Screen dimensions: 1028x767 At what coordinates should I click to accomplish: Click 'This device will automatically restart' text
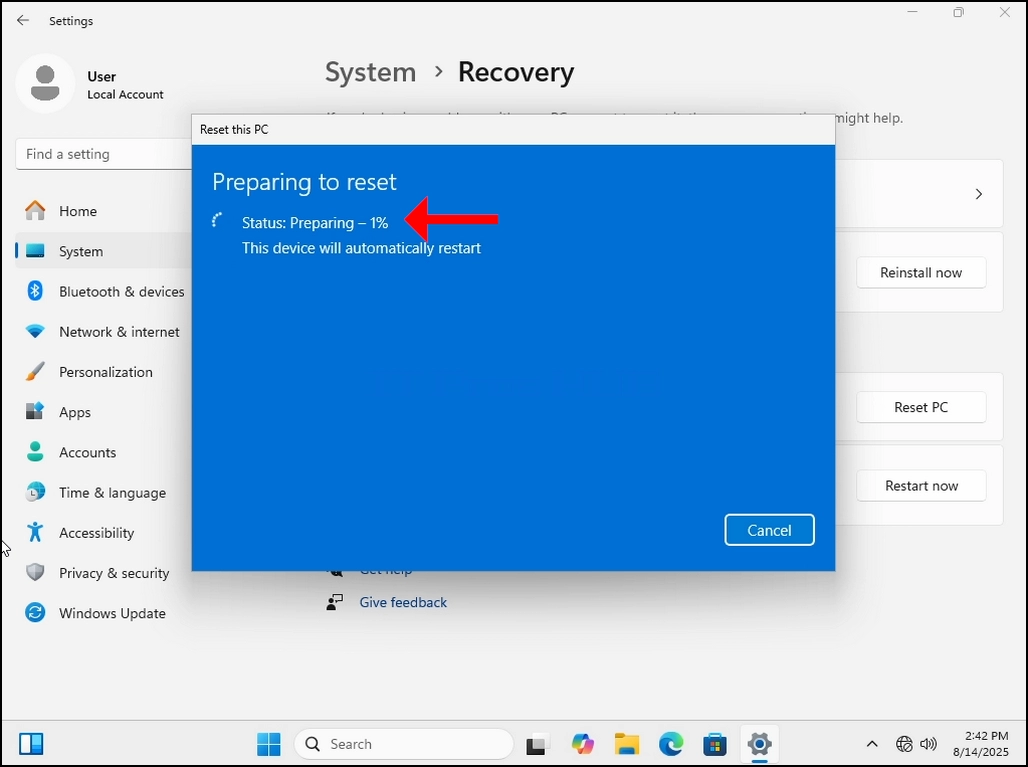tap(361, 248)
